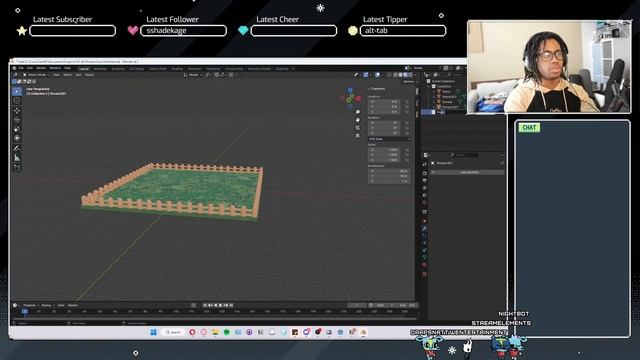Viewport: 640px width, 360px height.
Task: Click the timeline current frame marker
Action: pos(24,311)
